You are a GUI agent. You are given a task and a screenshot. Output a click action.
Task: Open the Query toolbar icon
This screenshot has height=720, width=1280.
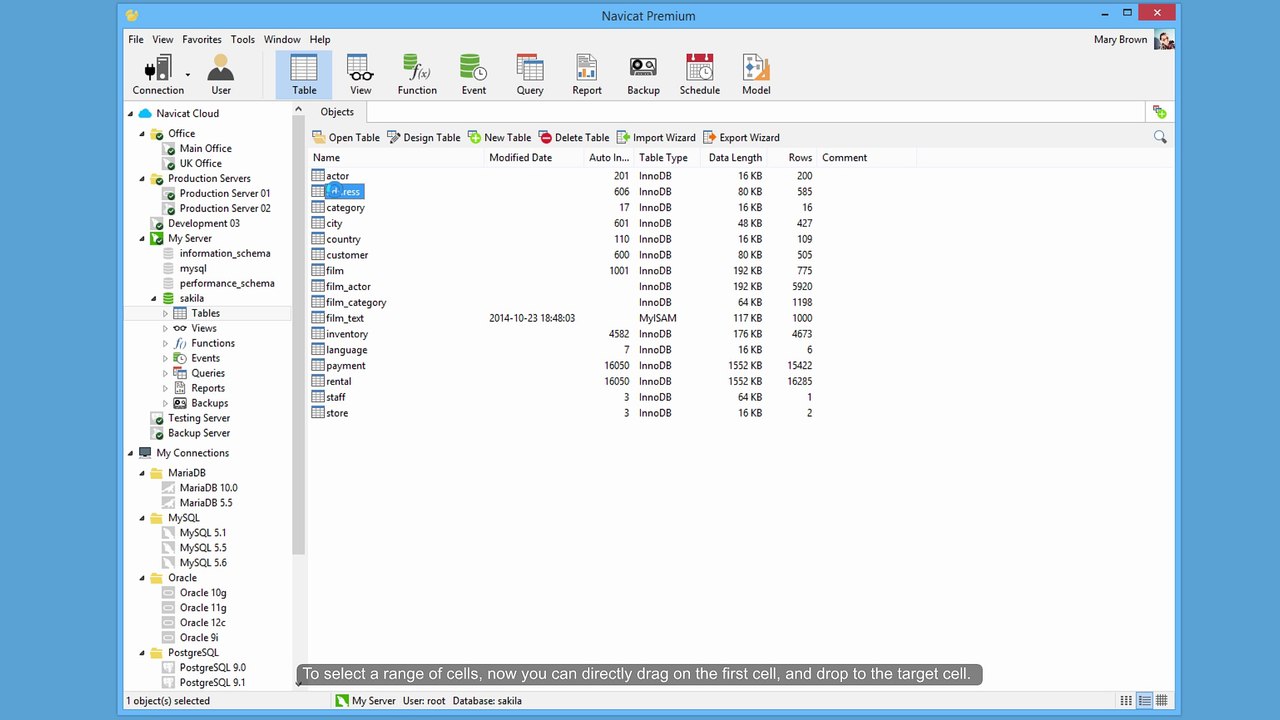pyautogui.click(x=530, y=75)
